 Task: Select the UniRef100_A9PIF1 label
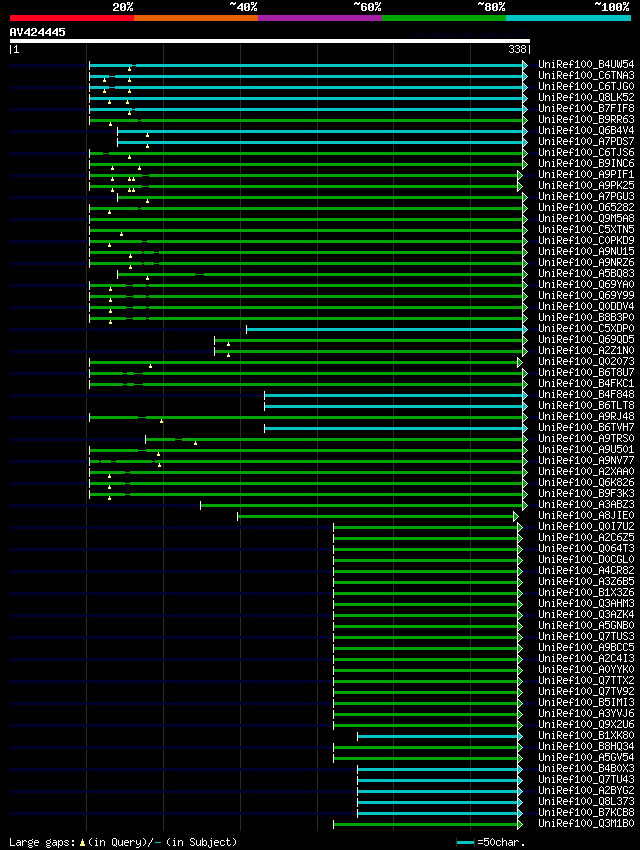click(586, 175)
